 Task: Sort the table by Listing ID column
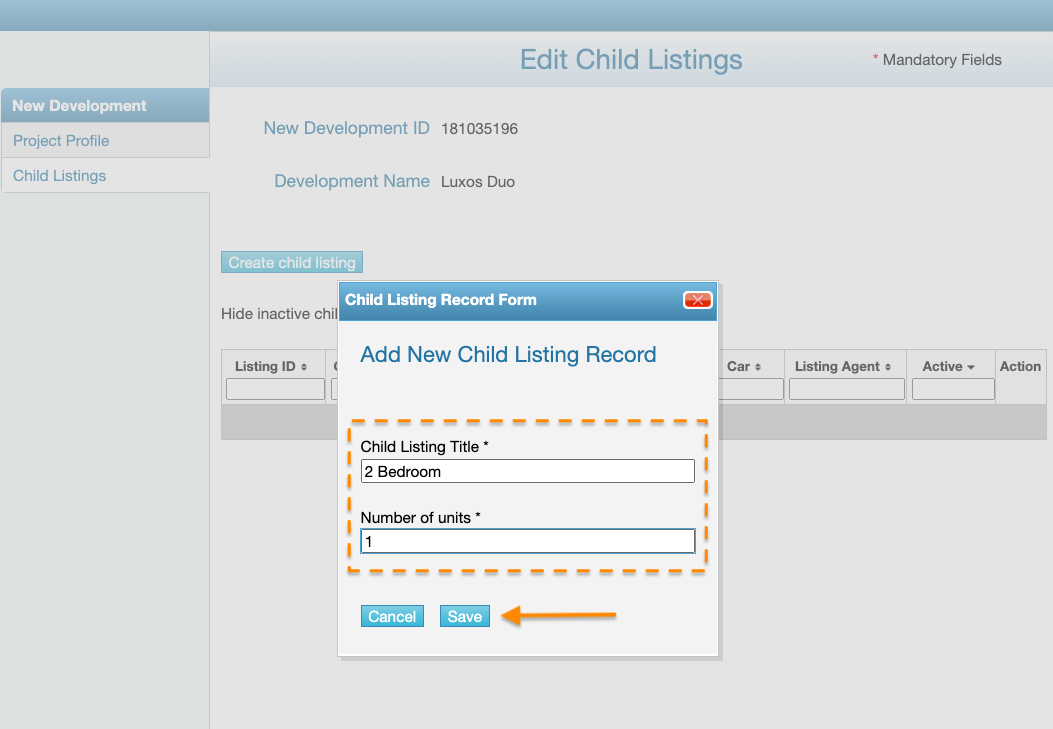268,365
